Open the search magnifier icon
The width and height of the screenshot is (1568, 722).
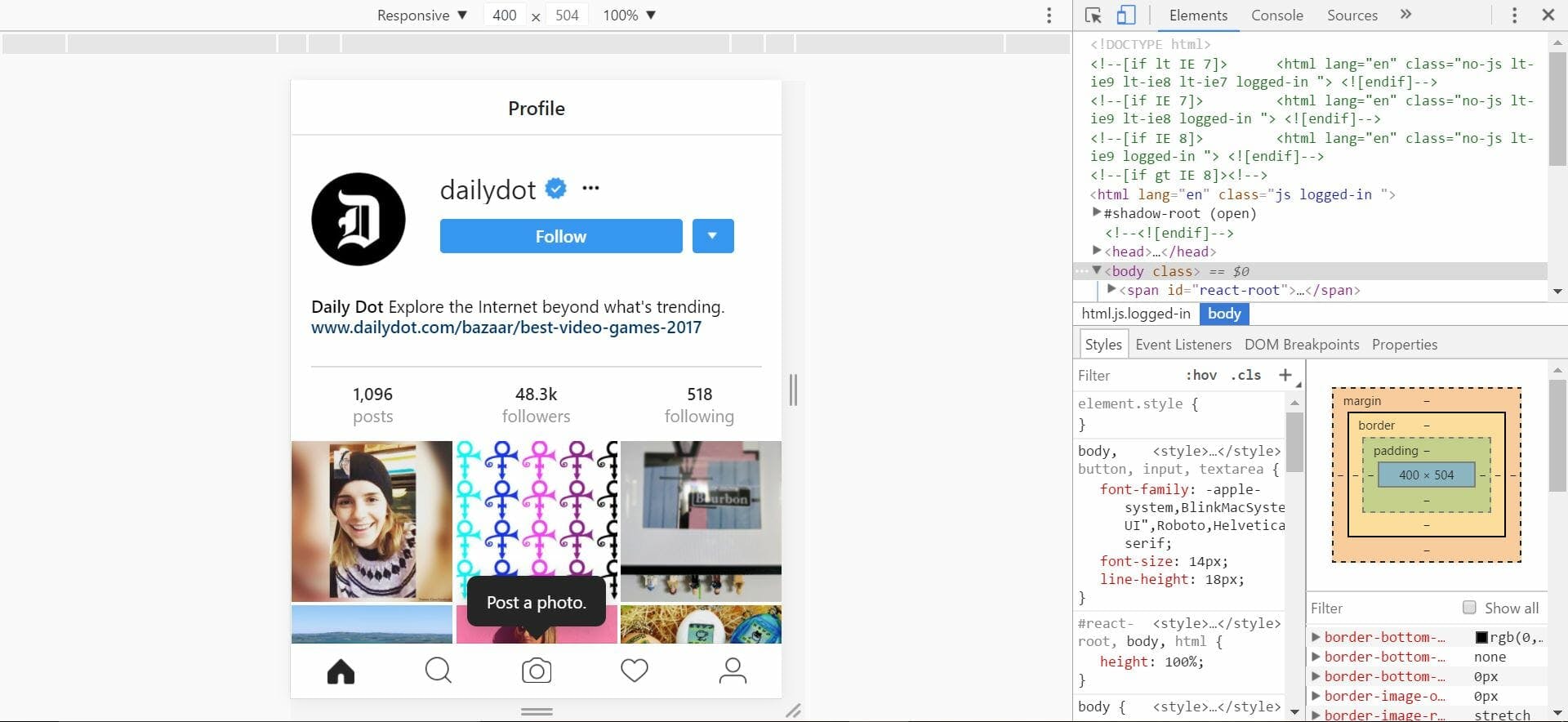click(x=439, y=671)
